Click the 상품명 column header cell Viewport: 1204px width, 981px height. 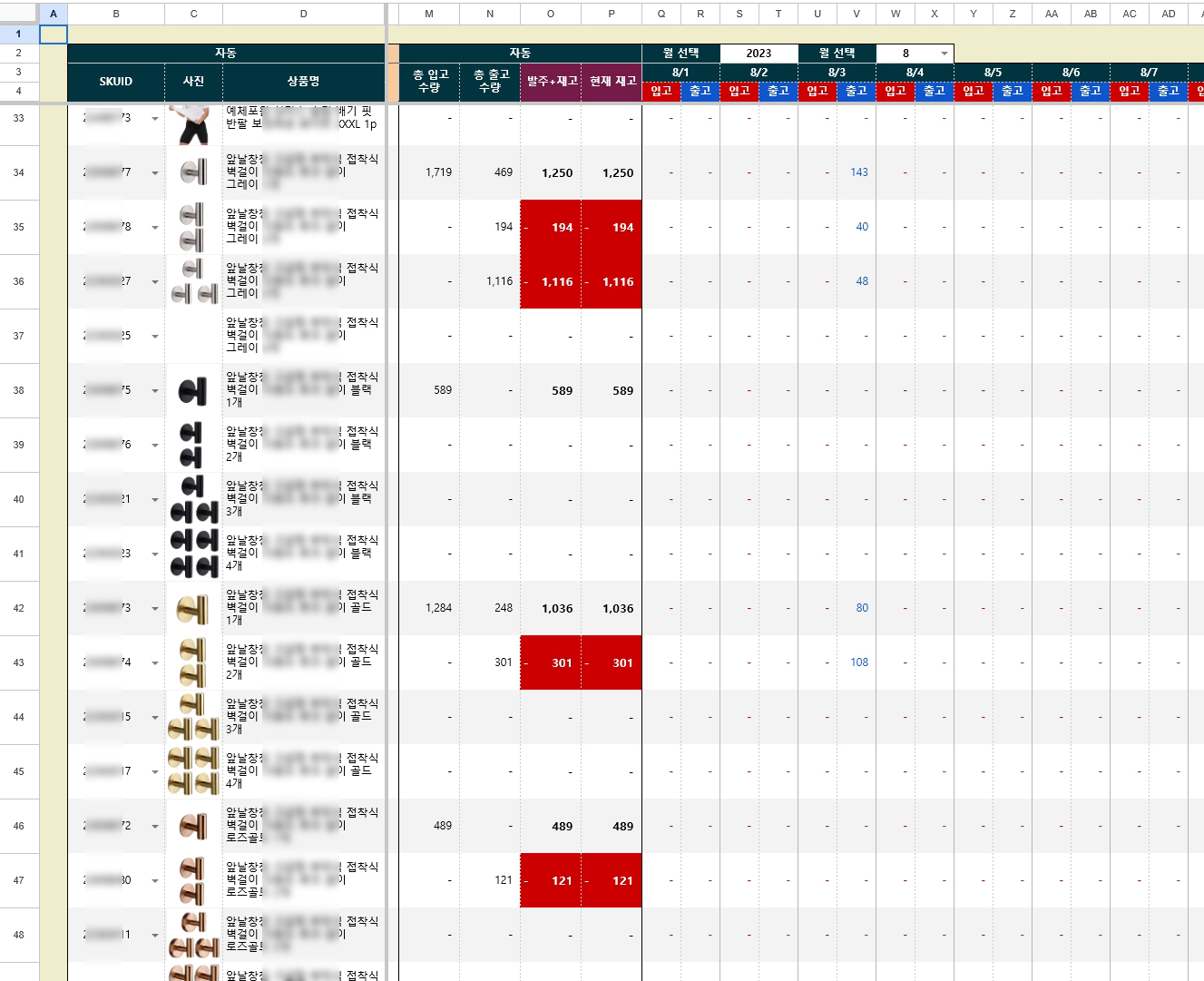303,82
